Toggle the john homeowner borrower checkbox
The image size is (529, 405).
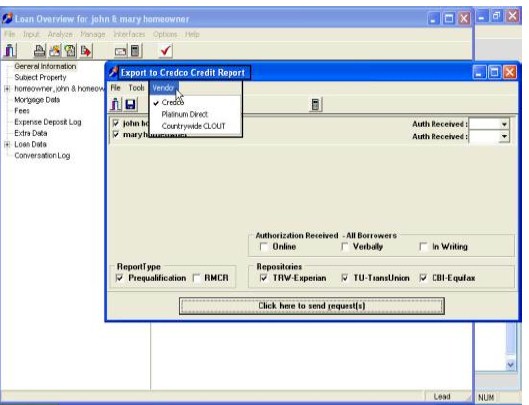point(116,123)
